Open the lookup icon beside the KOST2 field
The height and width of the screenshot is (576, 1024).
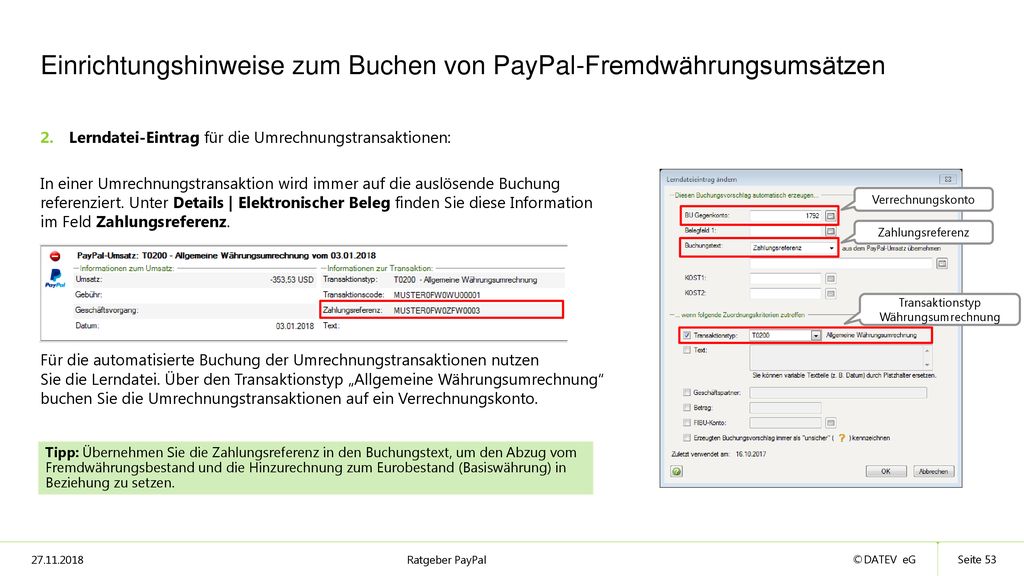pos(830,293)
